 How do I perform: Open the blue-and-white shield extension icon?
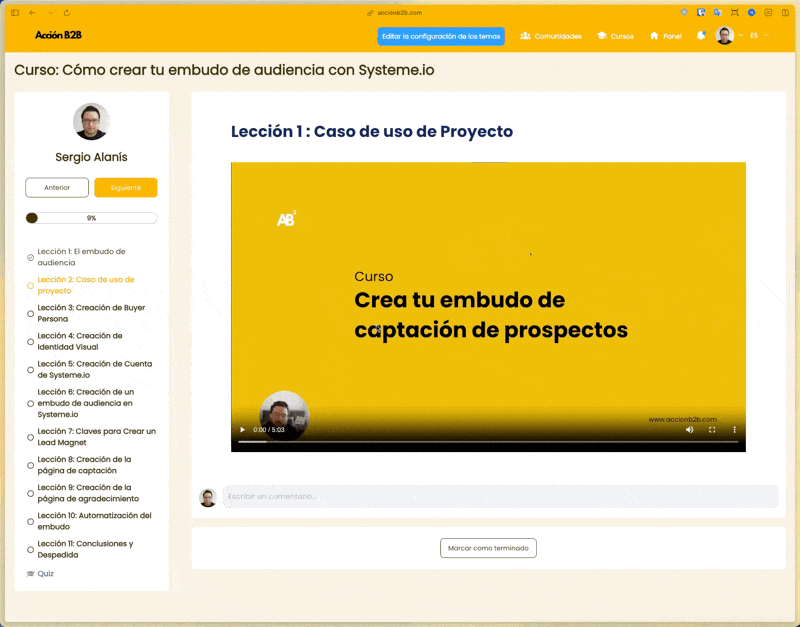[x=701, y=12]
